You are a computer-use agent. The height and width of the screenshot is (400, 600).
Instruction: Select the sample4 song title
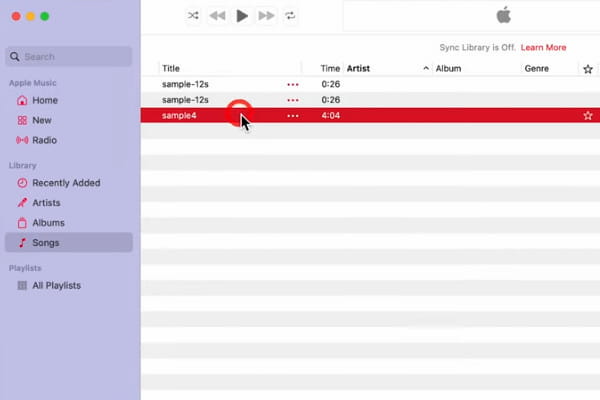179,116
